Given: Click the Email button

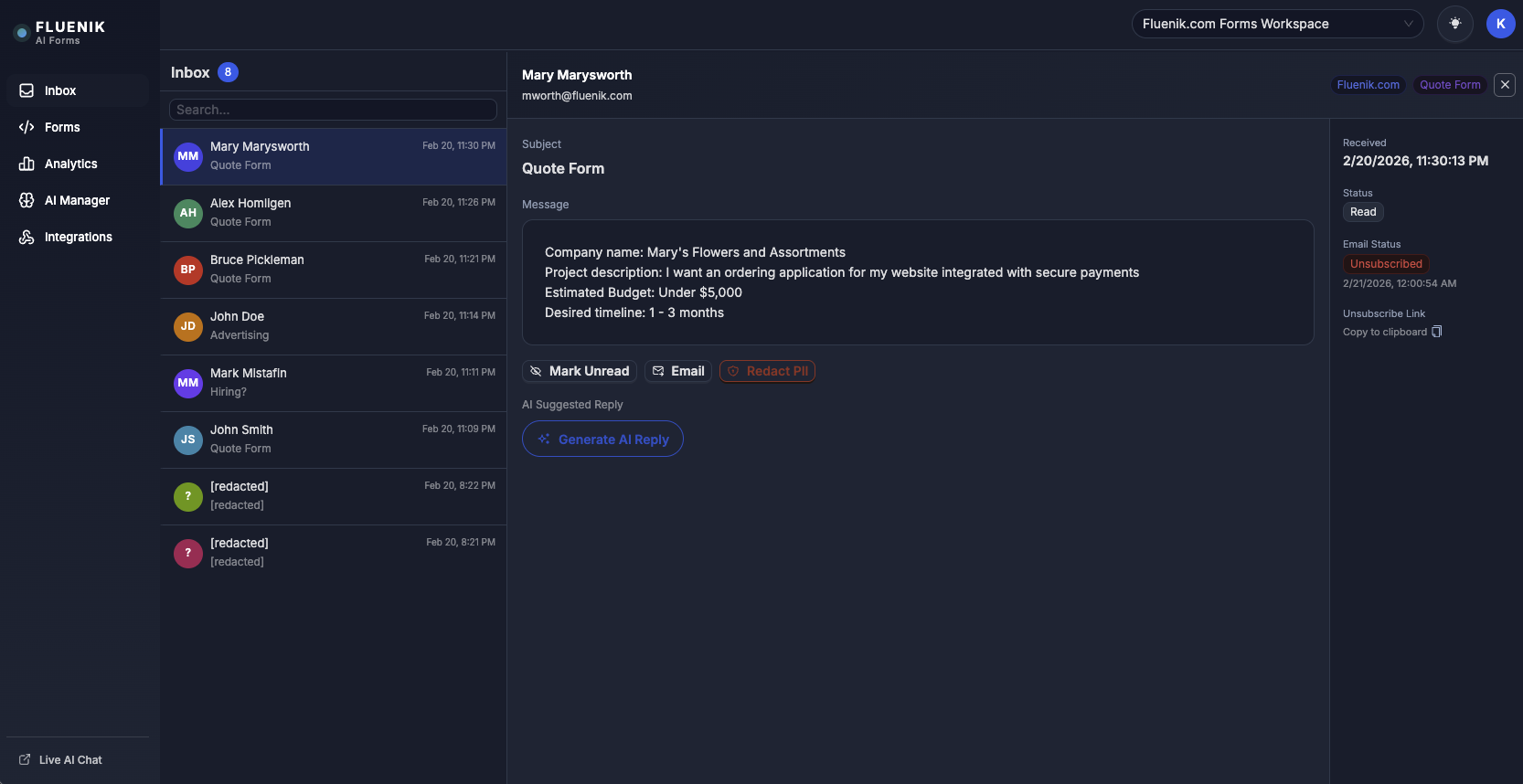Looking at the screenshot, I should [678, 371].
